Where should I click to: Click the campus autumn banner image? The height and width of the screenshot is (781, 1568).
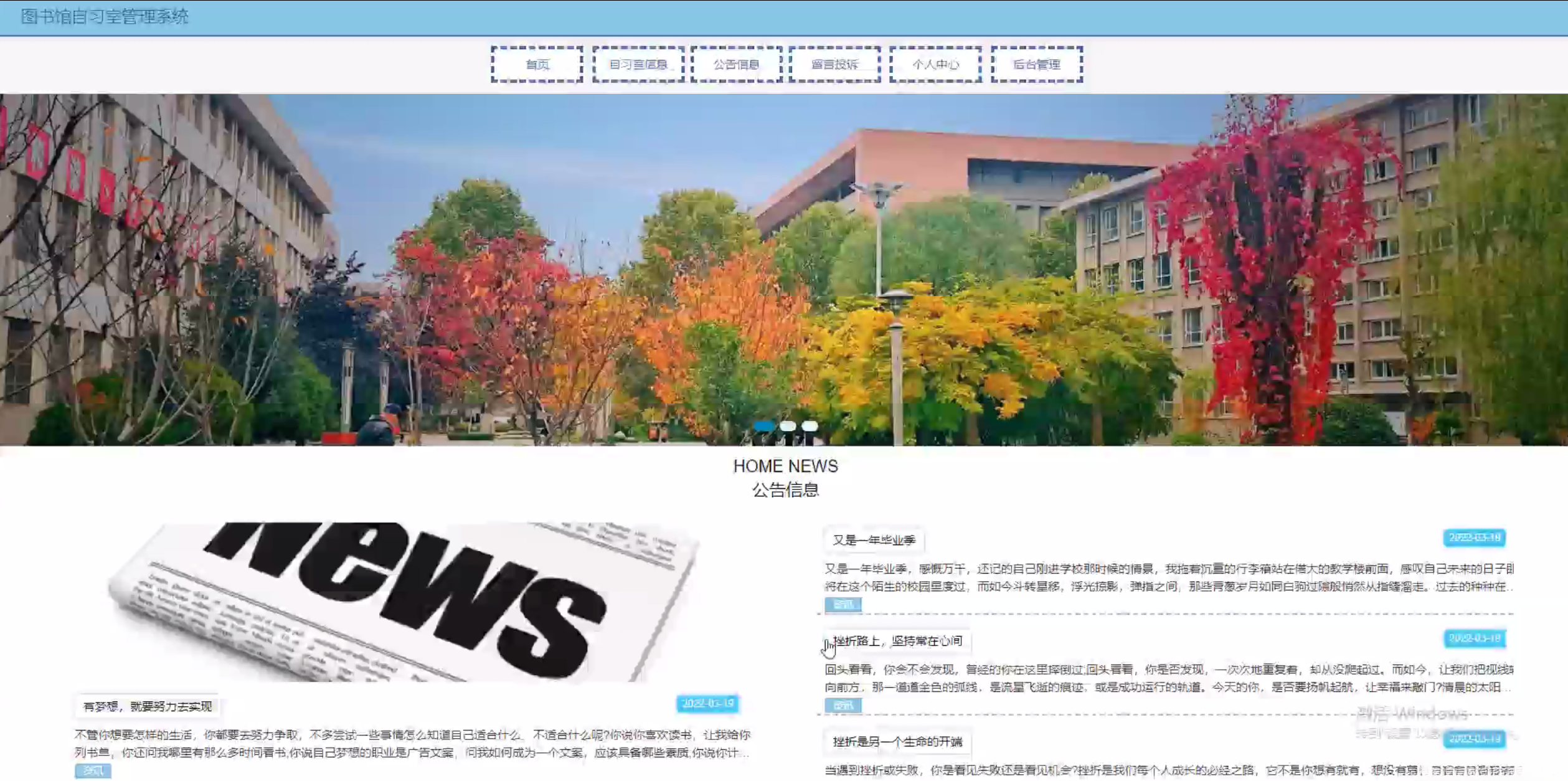[x=783, y=269]
